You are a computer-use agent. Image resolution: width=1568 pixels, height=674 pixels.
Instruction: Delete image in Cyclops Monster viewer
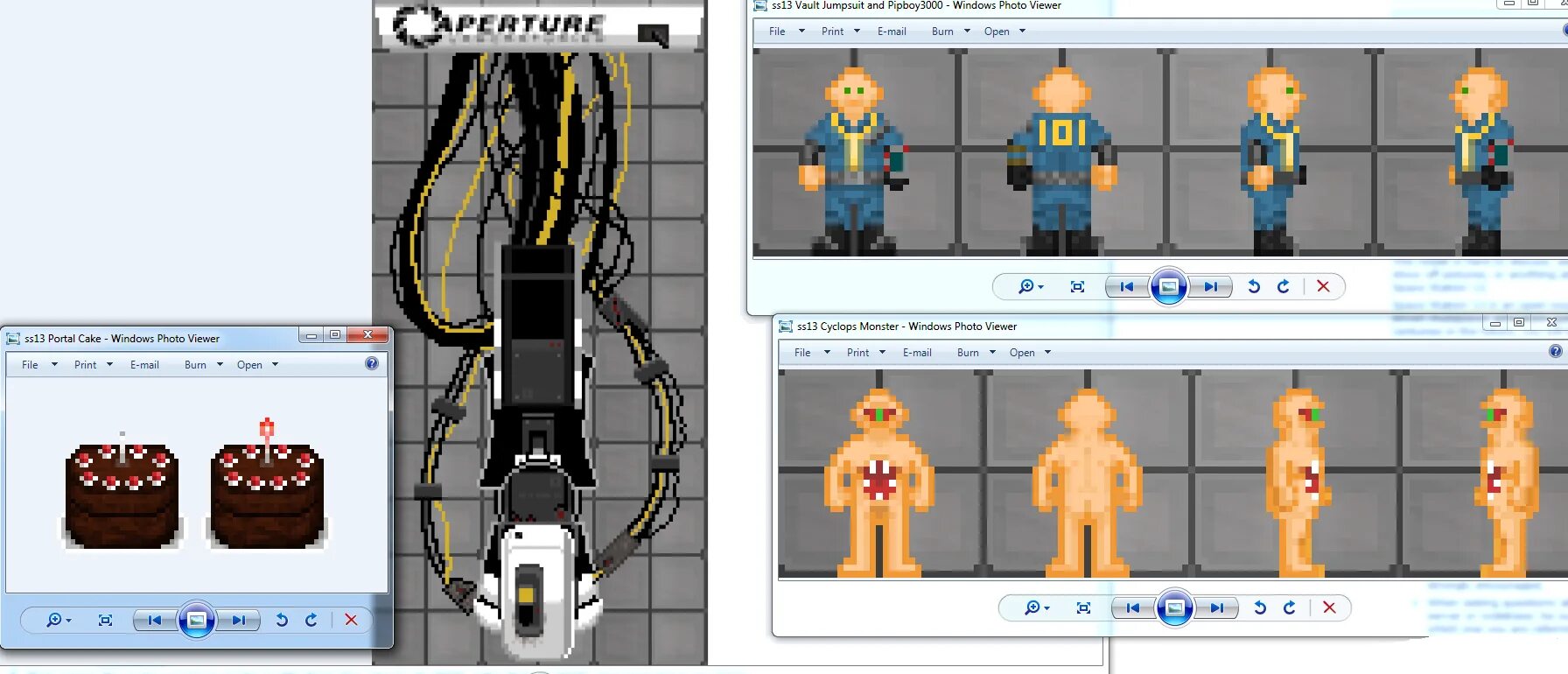(x=1329, y=607)
